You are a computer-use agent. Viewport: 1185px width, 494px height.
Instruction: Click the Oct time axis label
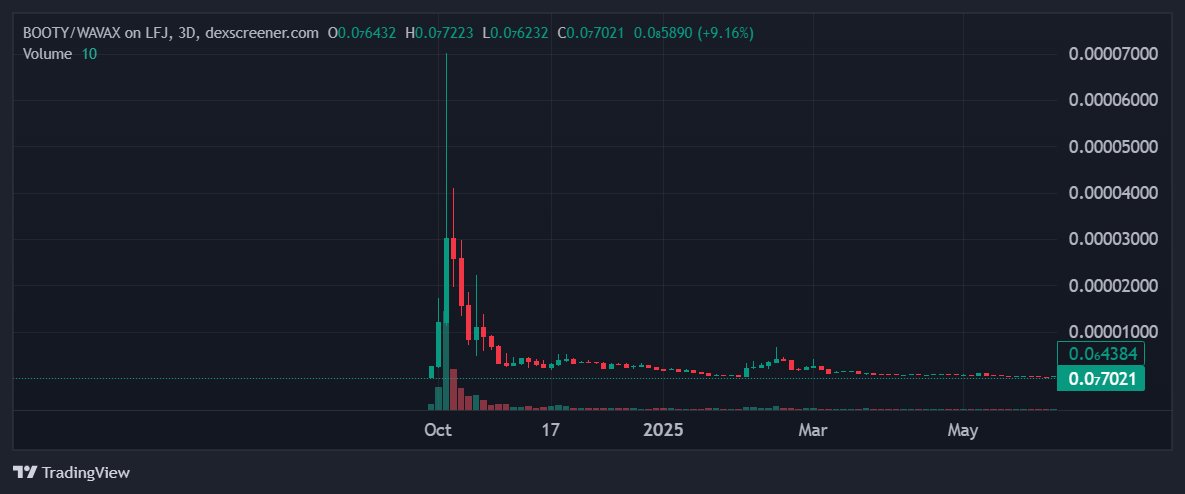click(x=438, y=431)
